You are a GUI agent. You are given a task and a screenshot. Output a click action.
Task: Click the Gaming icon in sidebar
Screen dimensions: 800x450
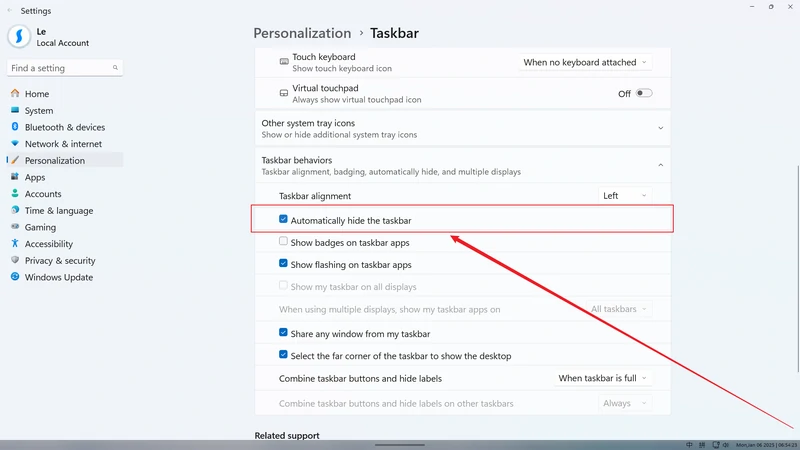point(14,227)
